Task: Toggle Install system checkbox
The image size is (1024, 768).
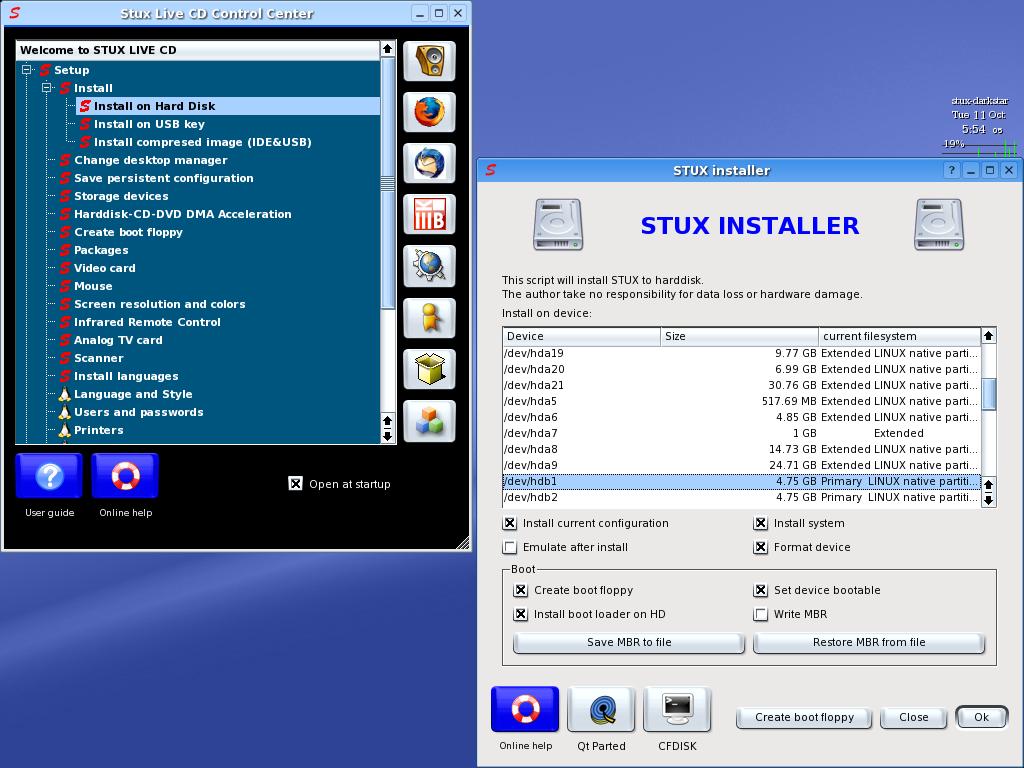Action: (x=761, y=523)
